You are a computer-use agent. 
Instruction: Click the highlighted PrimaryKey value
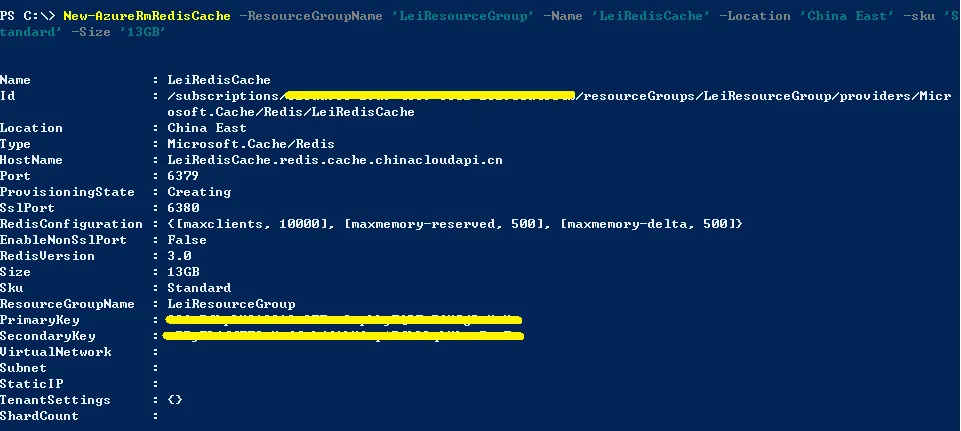pos(343,319)
